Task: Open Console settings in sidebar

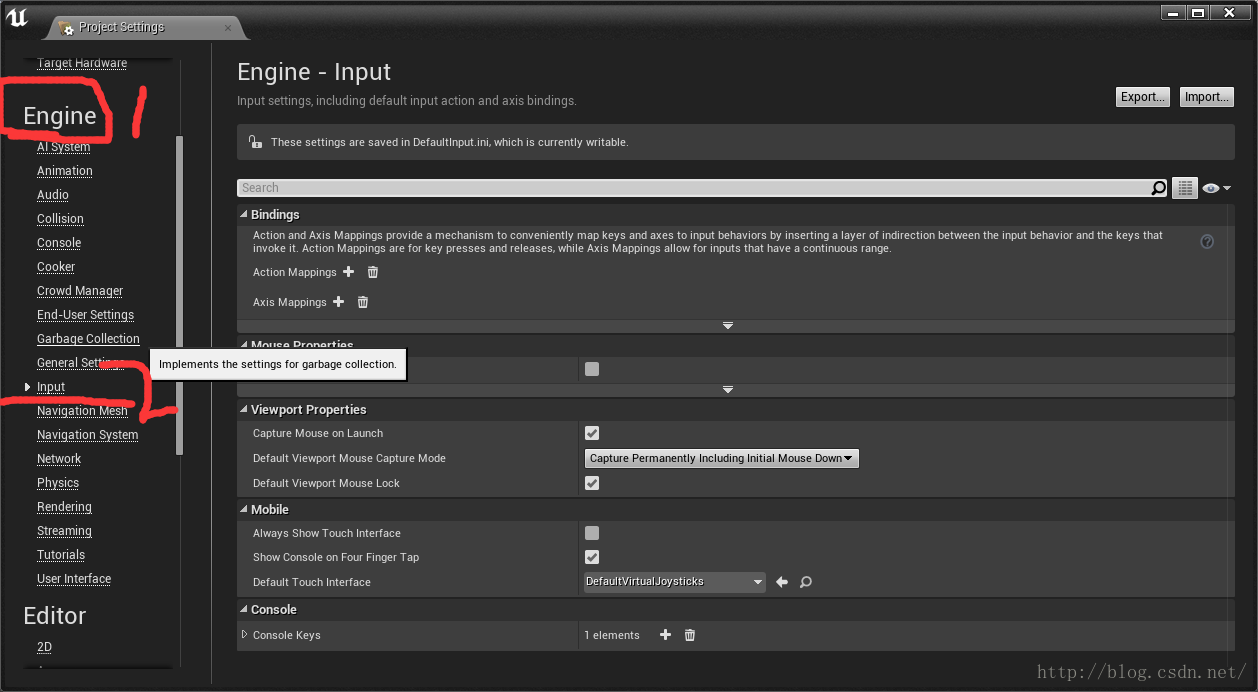Action: 59,243
